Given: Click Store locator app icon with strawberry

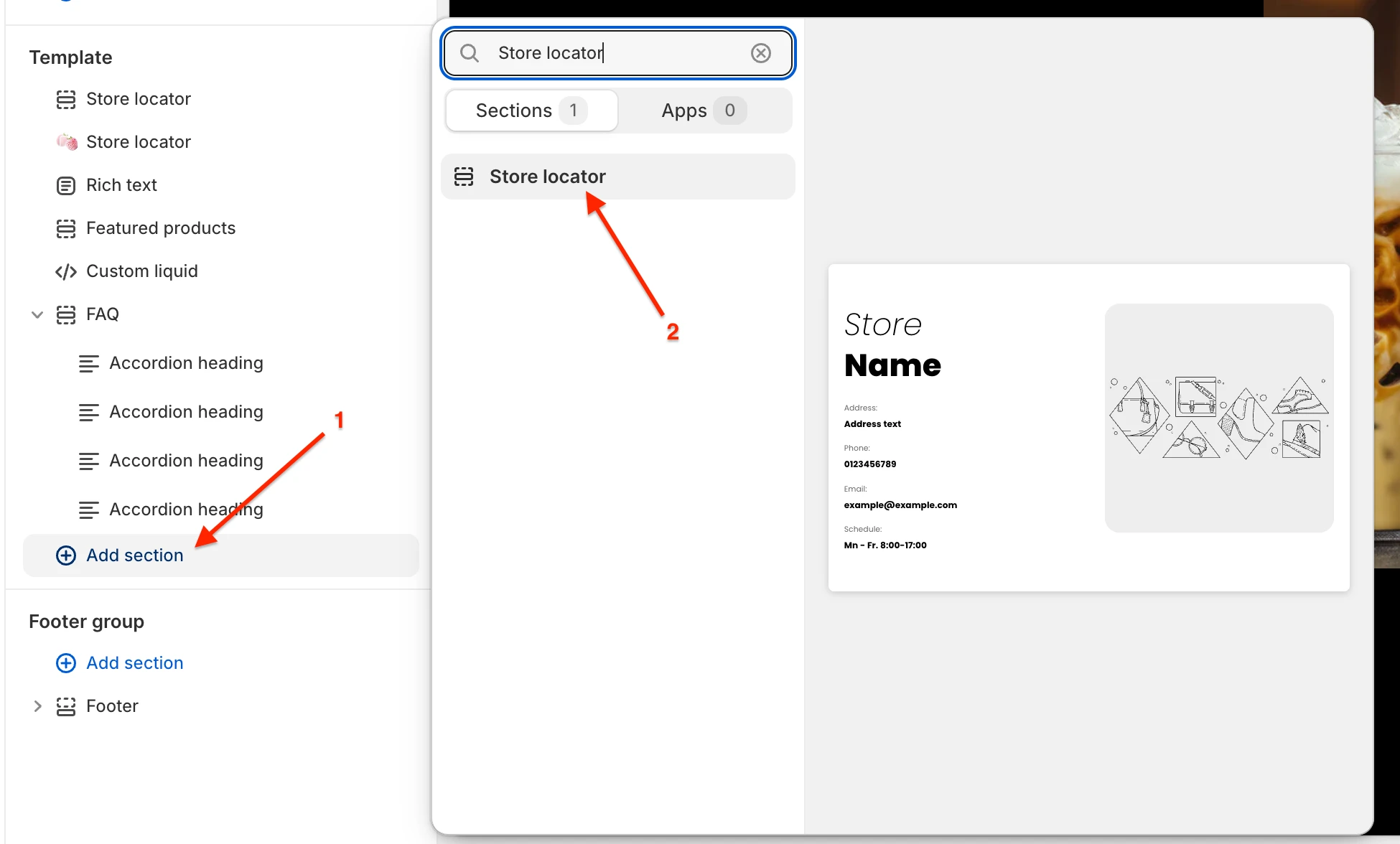Looking at the screenshot, I should click(x=67, y=142).
